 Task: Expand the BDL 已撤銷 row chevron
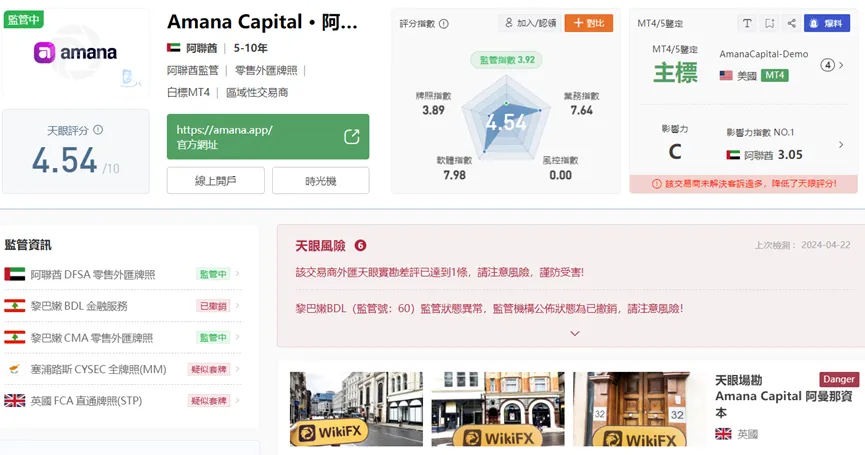[238, 305]
